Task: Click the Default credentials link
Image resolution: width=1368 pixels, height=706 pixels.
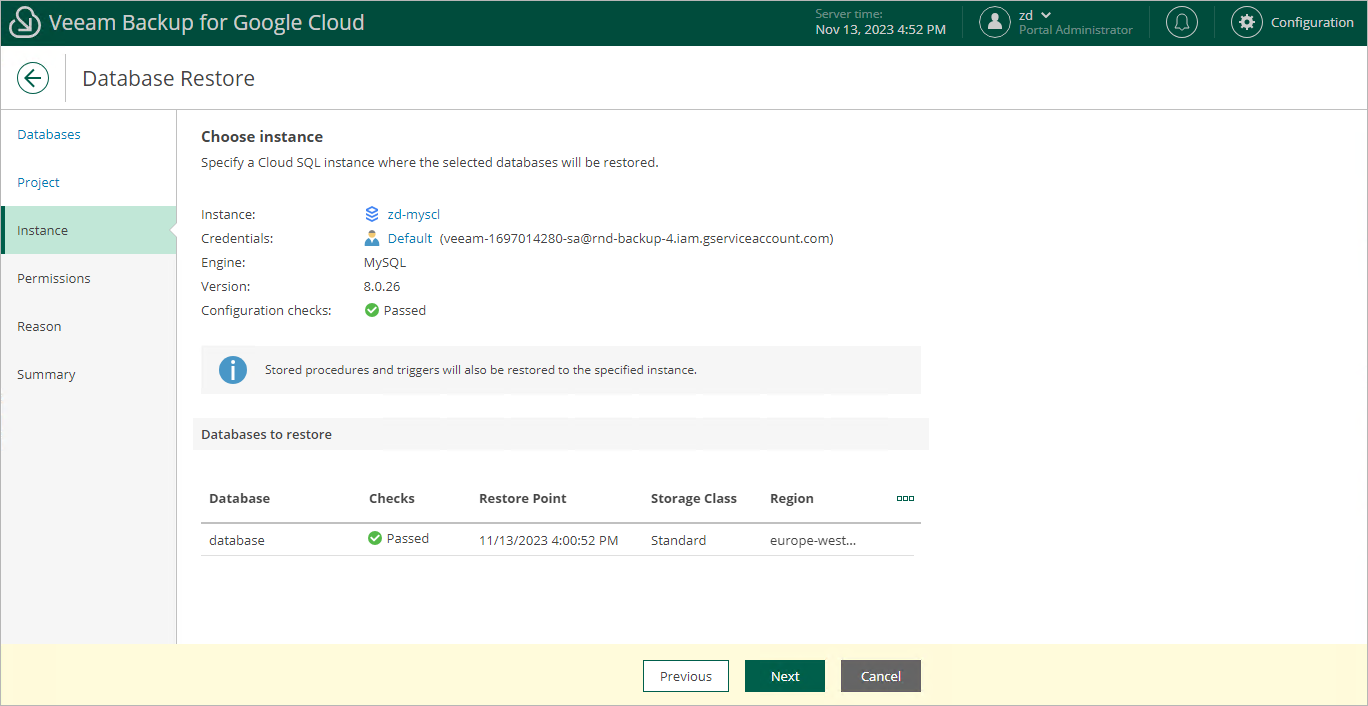Action: (410, 238)
